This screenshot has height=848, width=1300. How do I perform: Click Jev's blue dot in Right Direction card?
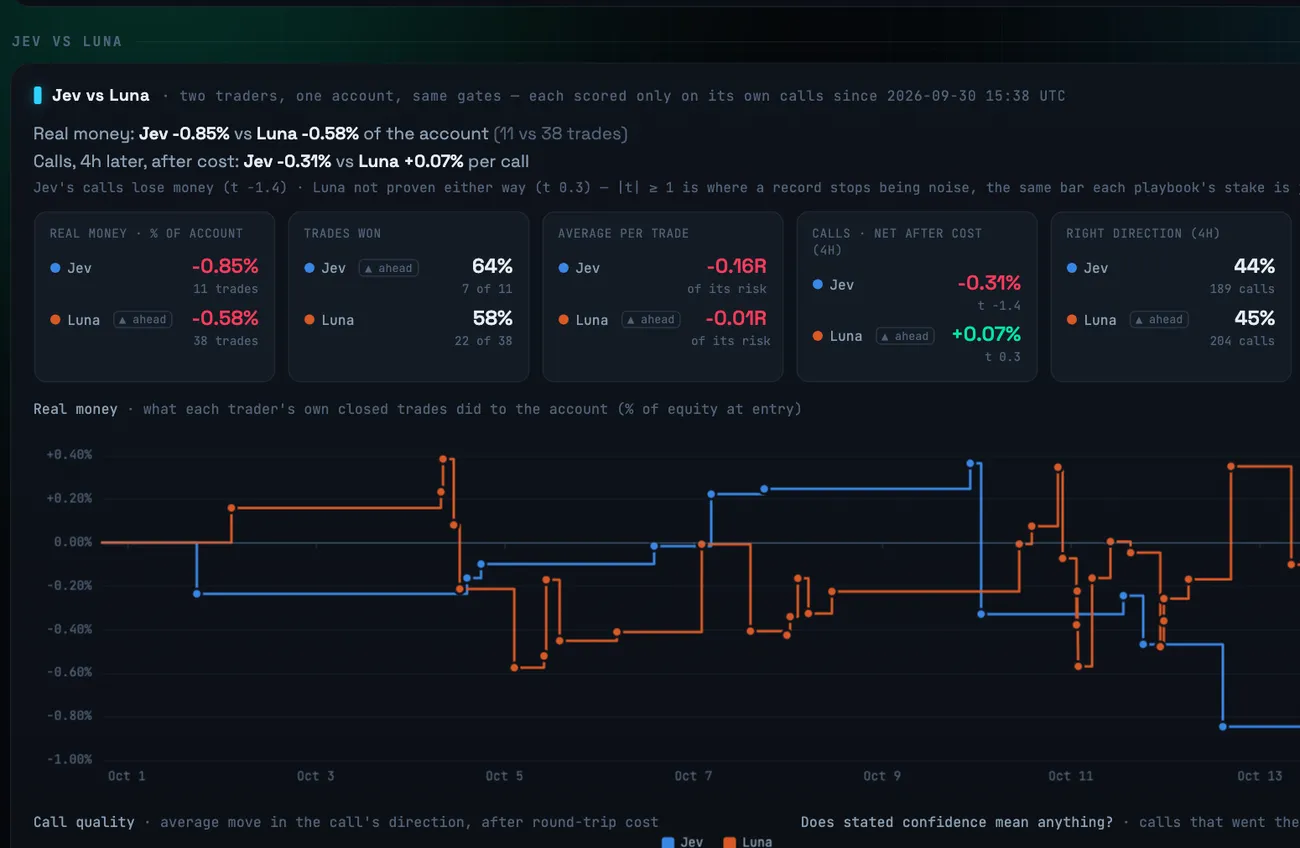[1071, 268]
